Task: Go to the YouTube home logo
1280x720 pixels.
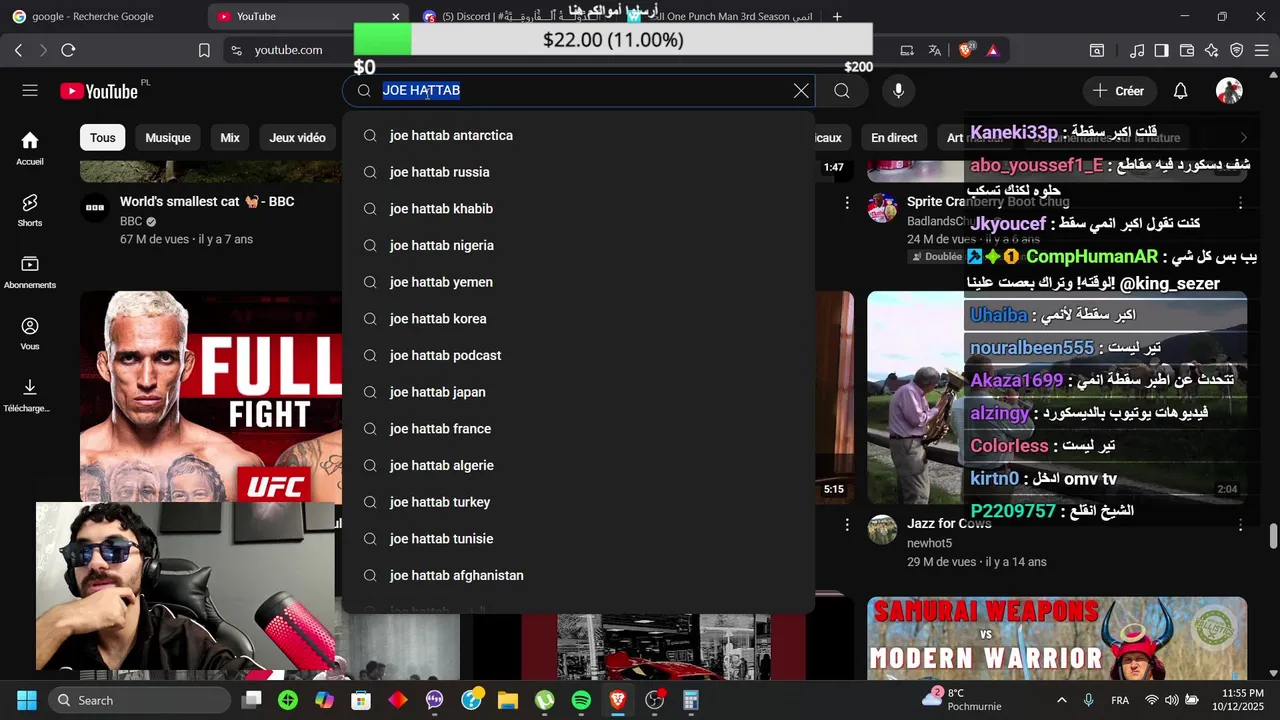Action: (x=98, y=91)
